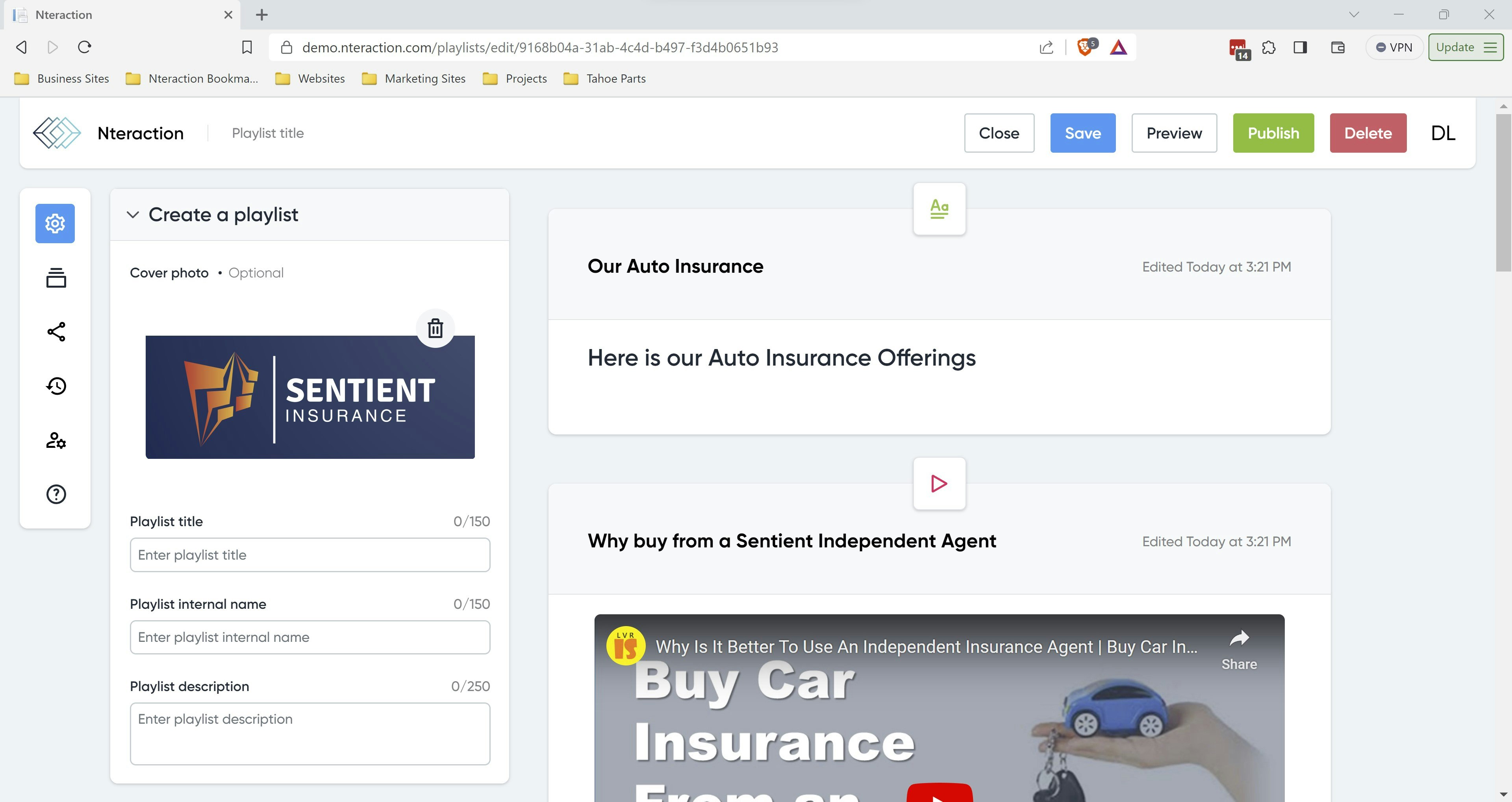Click the blue Save button
The width and height of the screenshot is (1512, 802).
pyautogui.click(x=1083, y=133)
